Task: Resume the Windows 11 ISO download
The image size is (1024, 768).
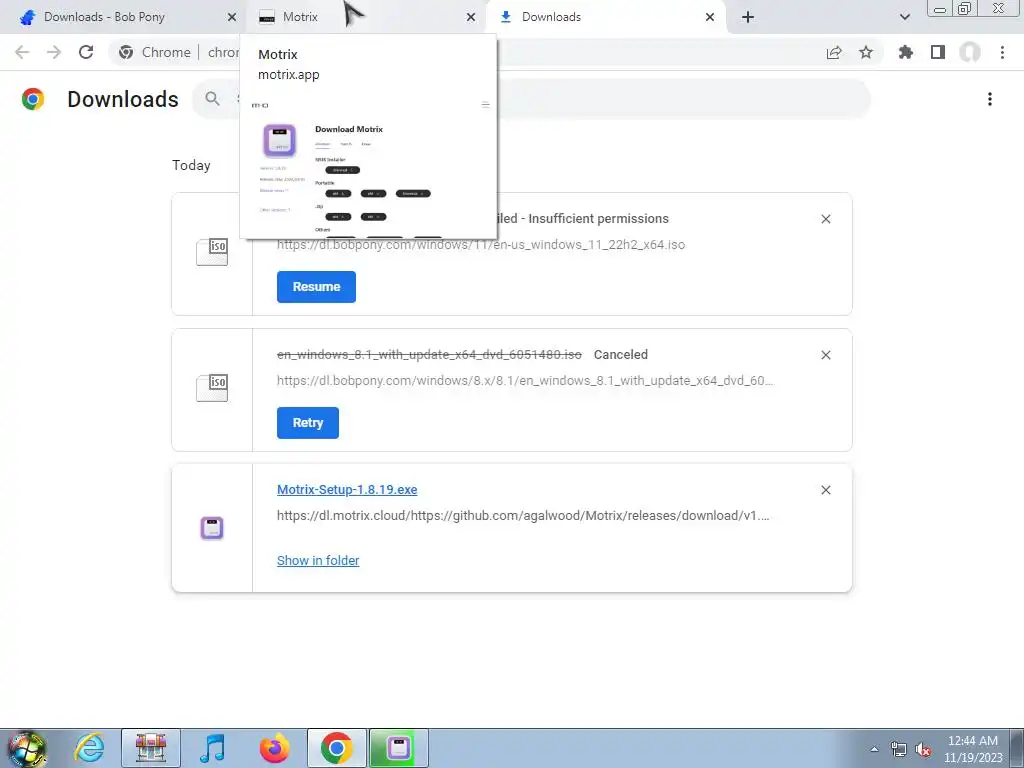Action: (316, 287)
